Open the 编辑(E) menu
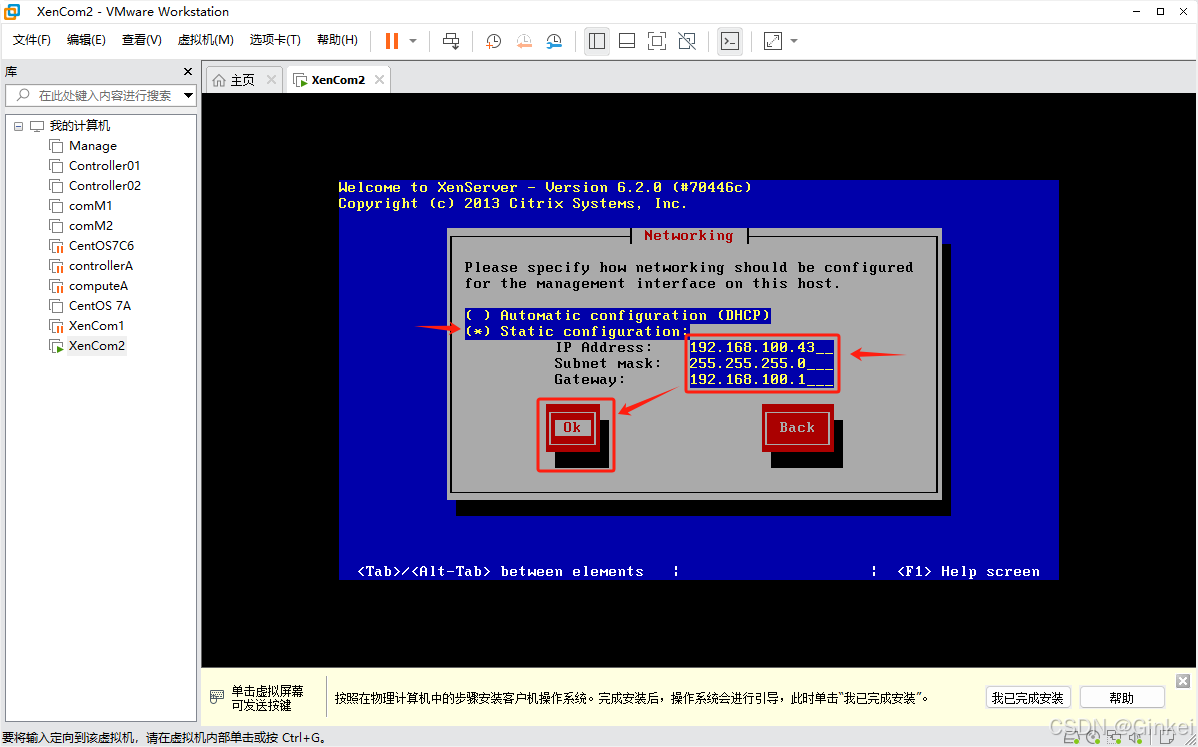The image size is (1198, 747). click(86, 40)
